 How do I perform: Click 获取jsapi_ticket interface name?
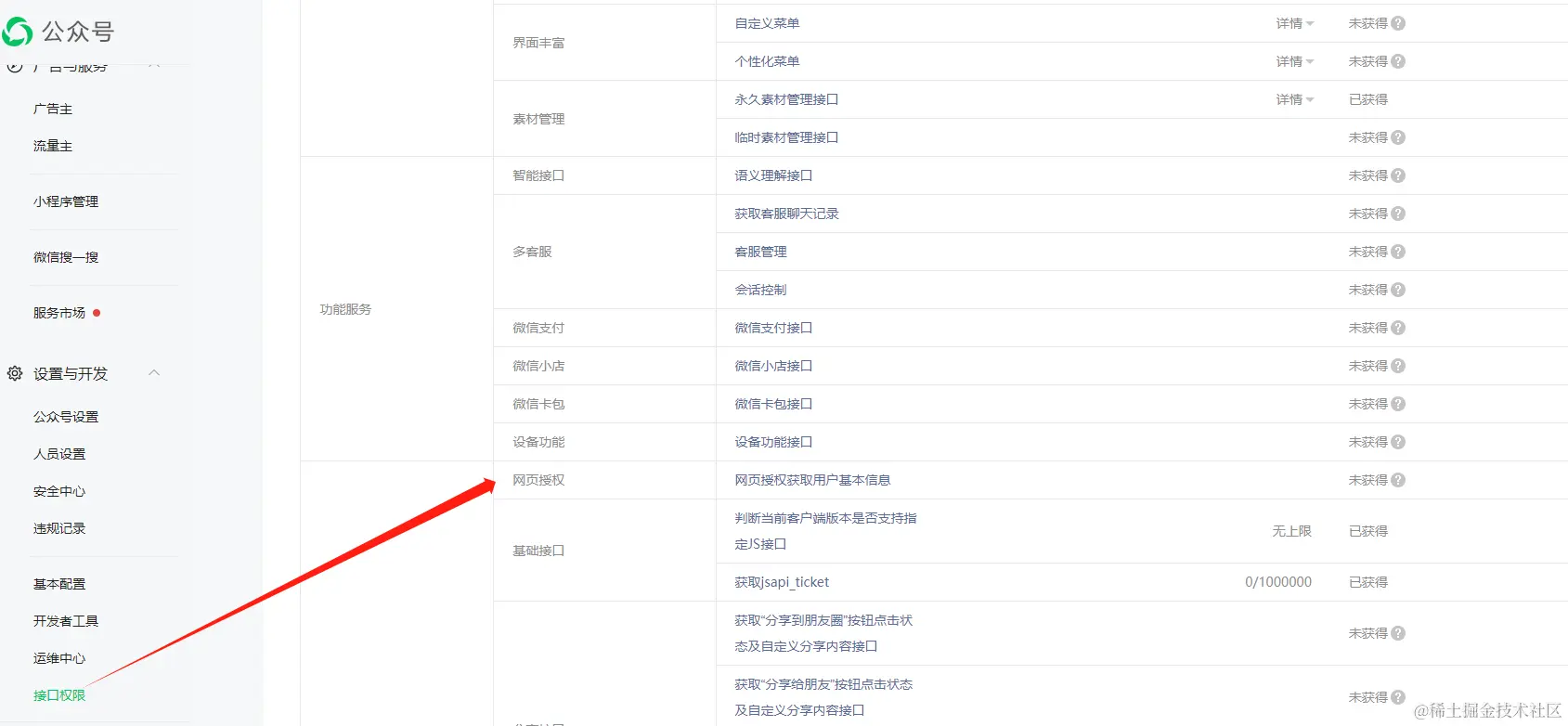coord(782,582)
